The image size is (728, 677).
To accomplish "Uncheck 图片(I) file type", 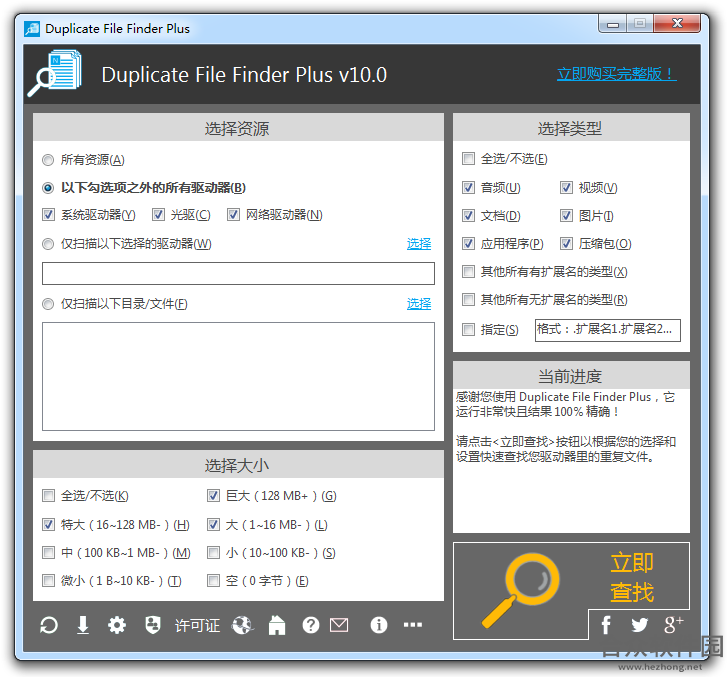I will tap(566, 215).
